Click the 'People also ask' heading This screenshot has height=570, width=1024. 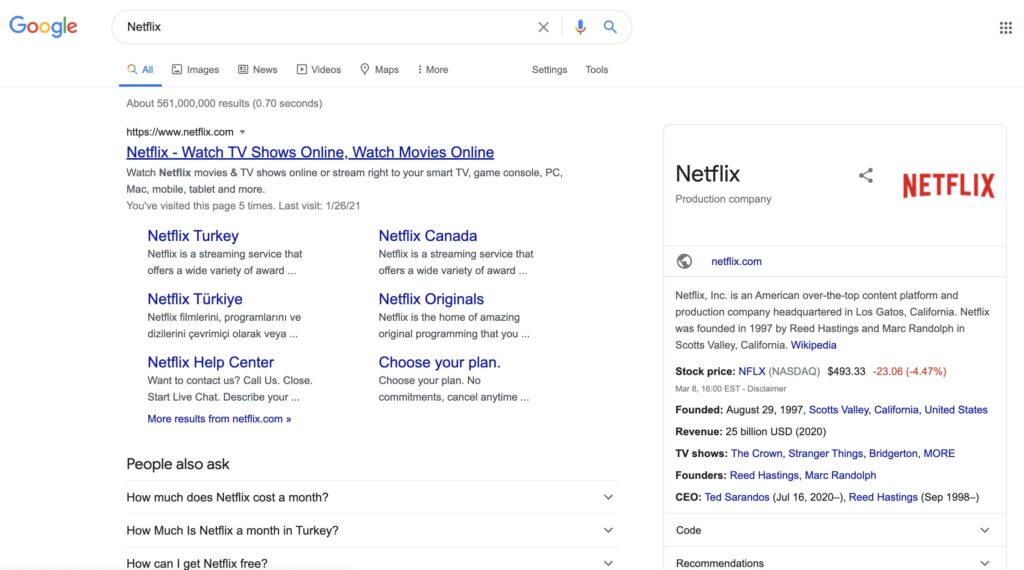(x=178, y=464)
